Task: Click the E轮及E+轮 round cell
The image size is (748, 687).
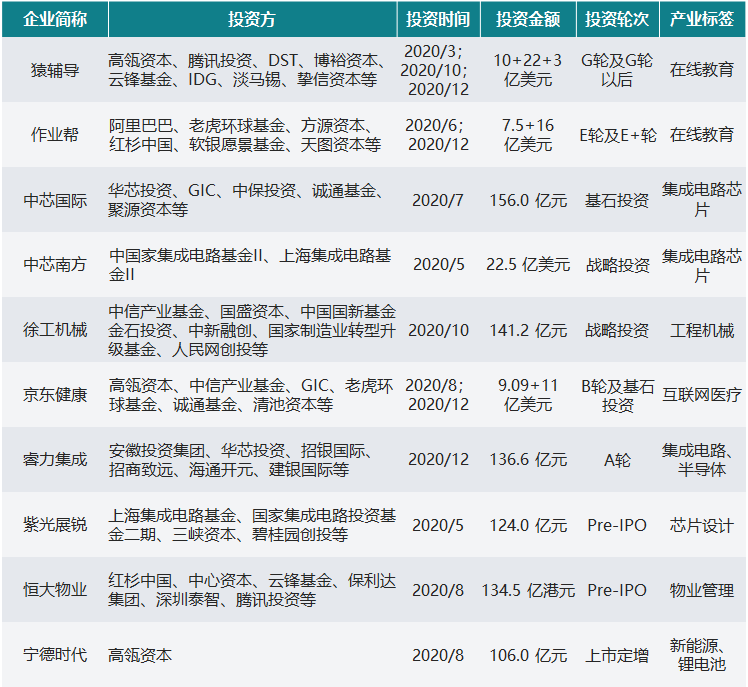Action: [618, 135]
